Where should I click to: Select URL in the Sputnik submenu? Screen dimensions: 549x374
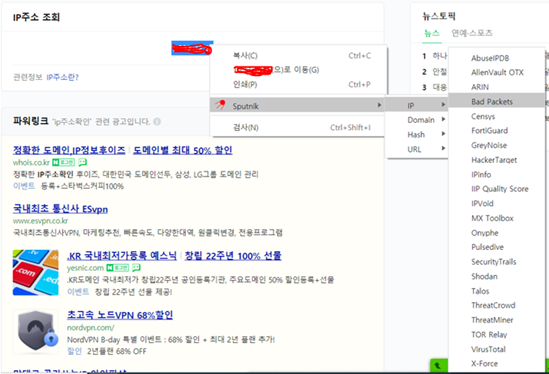[x=416, y=149]
